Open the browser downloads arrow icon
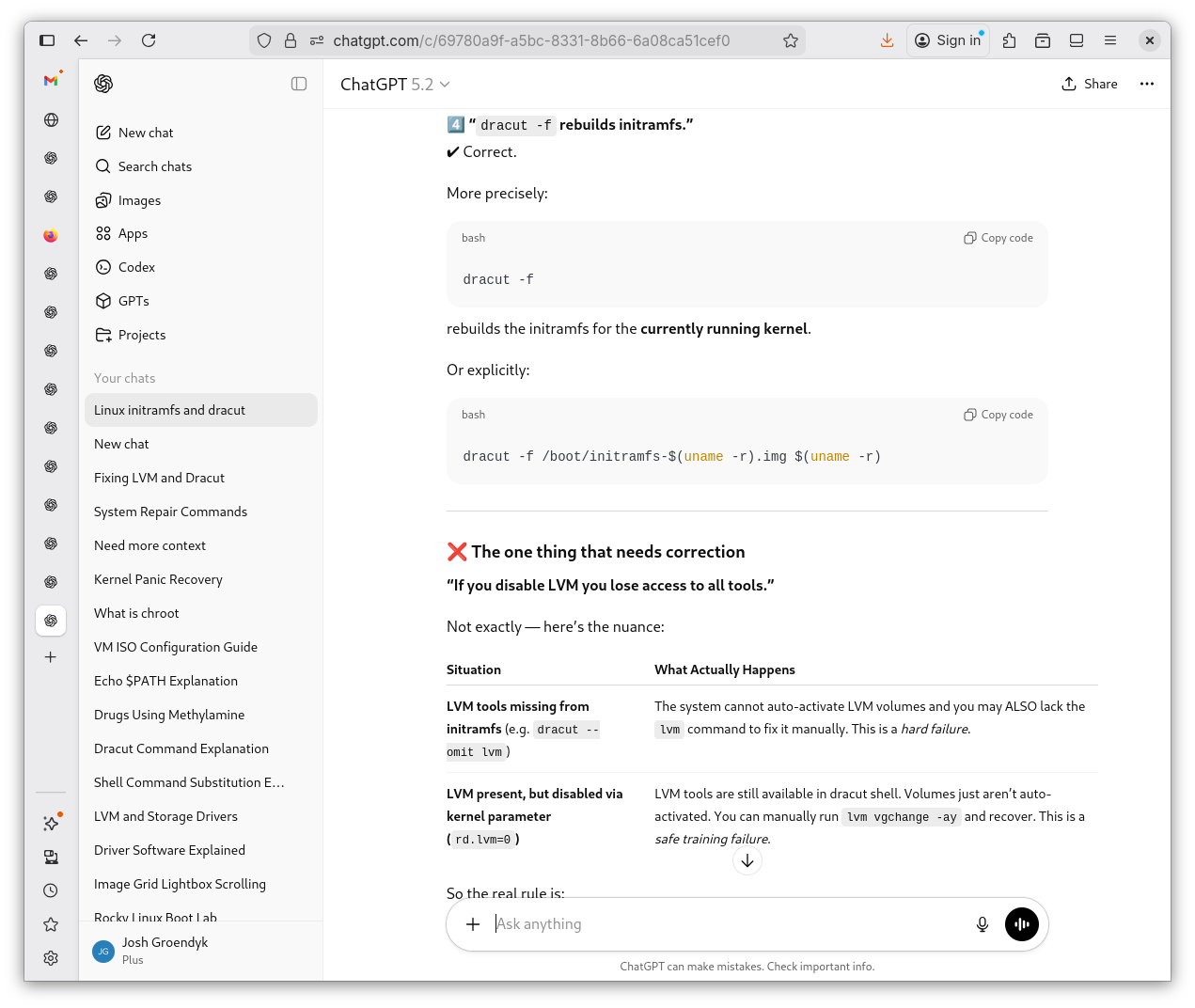1195x1008 pixels. [887, 40]
